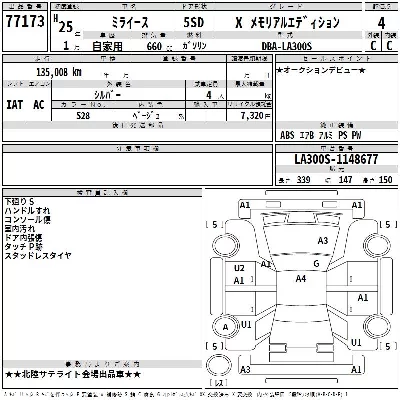Viewport: 400px width, 400px height.
Task: Select the U2 mark on the door
Action: pyautogui.click(x=239, y=268)
